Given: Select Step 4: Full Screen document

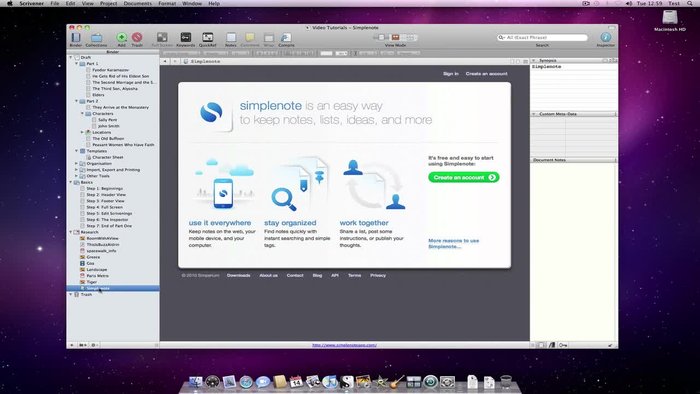Looking at the screenshot, I should pos(104,207).
